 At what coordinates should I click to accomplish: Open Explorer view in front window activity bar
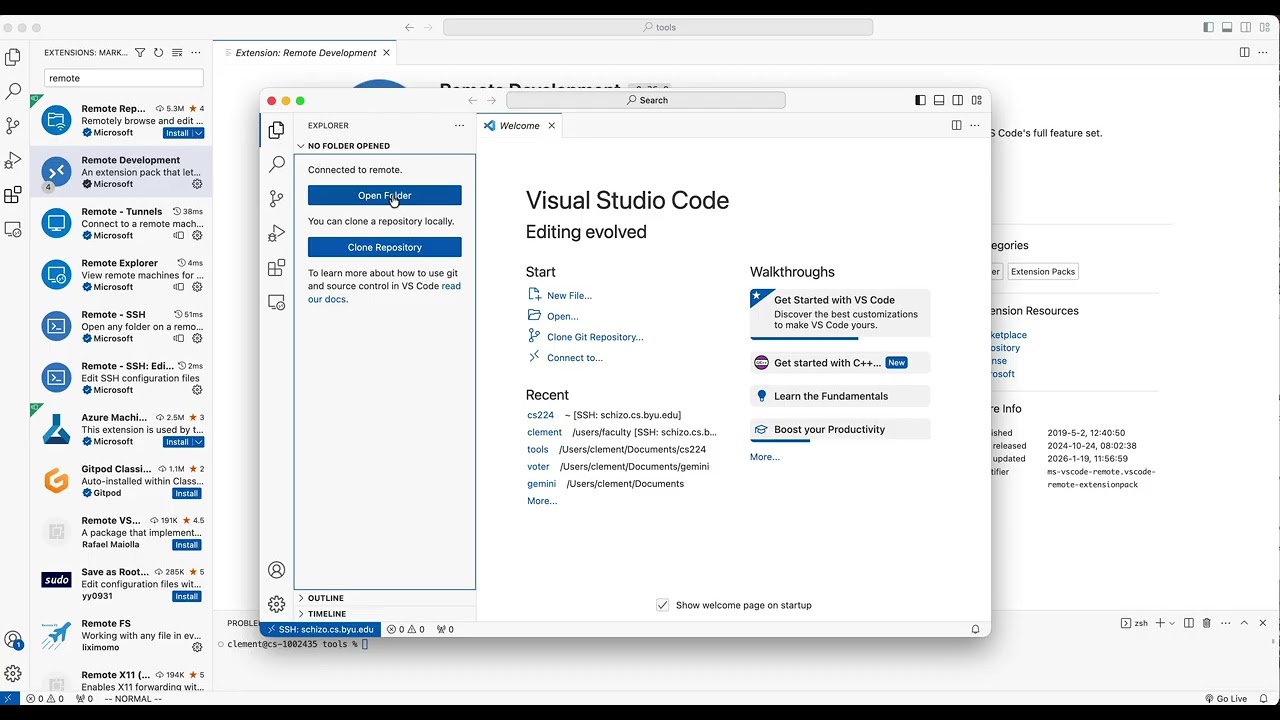click(277, 130)
